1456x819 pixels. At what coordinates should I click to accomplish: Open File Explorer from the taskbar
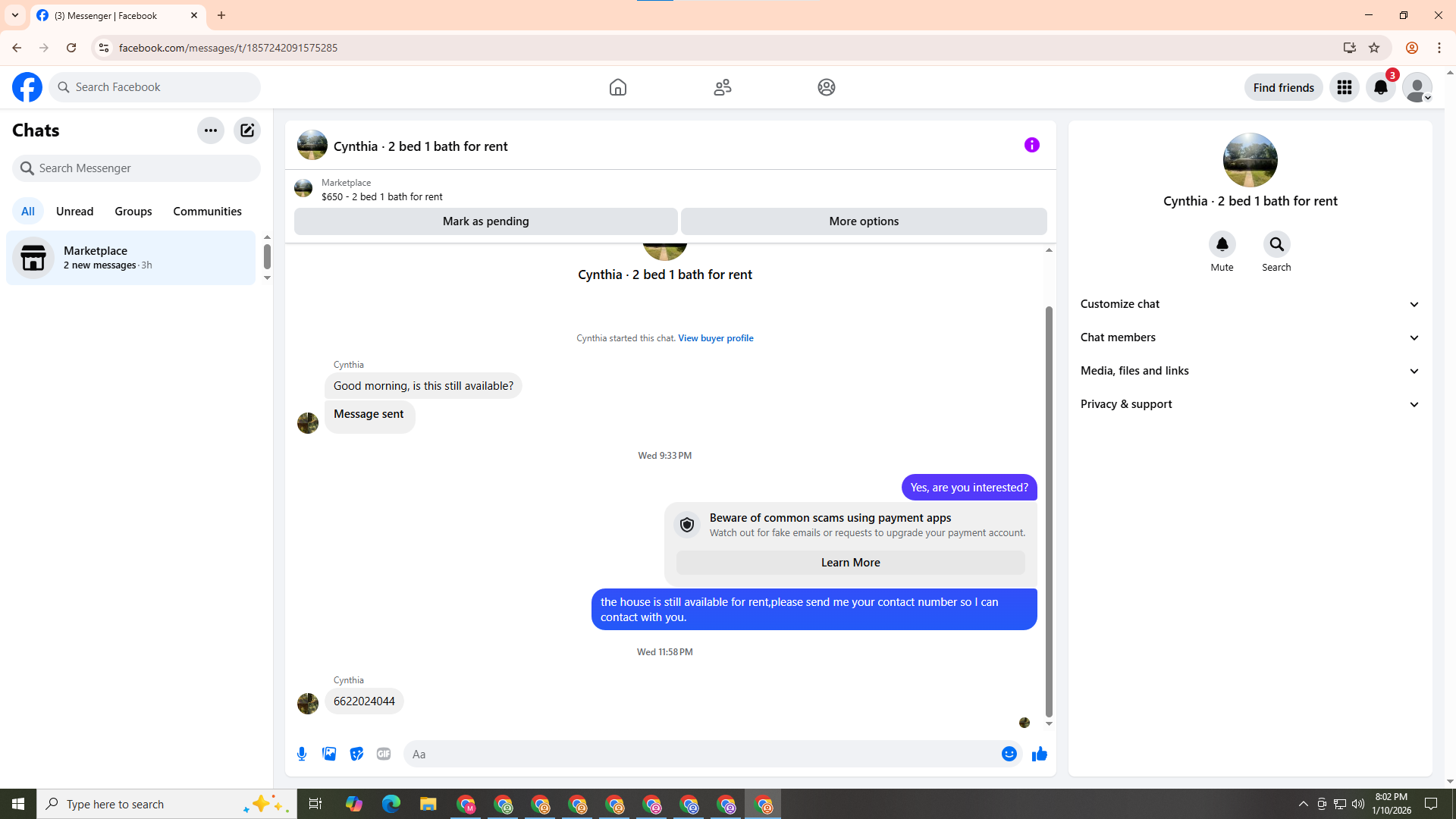click(428, 804)
